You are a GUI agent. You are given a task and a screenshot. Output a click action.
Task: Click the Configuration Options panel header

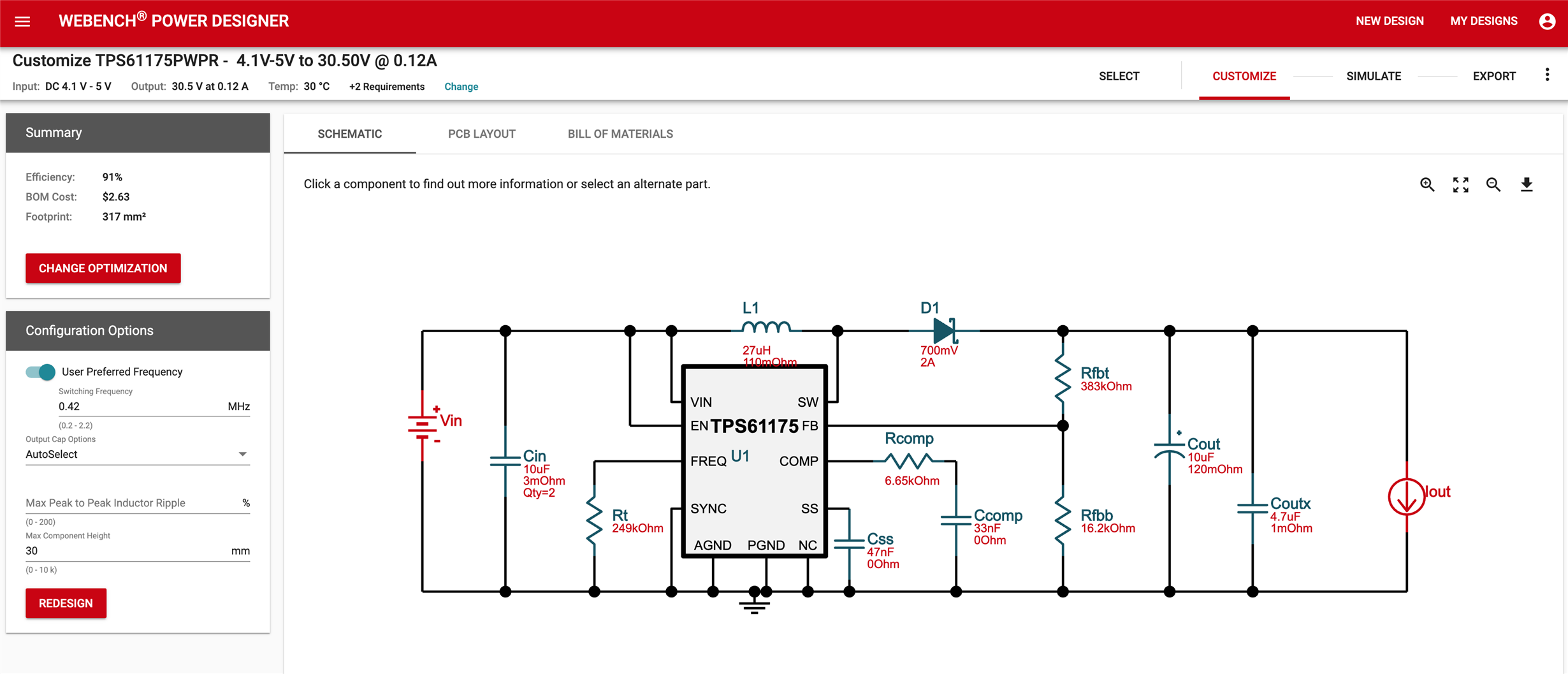tap(138, 331)
